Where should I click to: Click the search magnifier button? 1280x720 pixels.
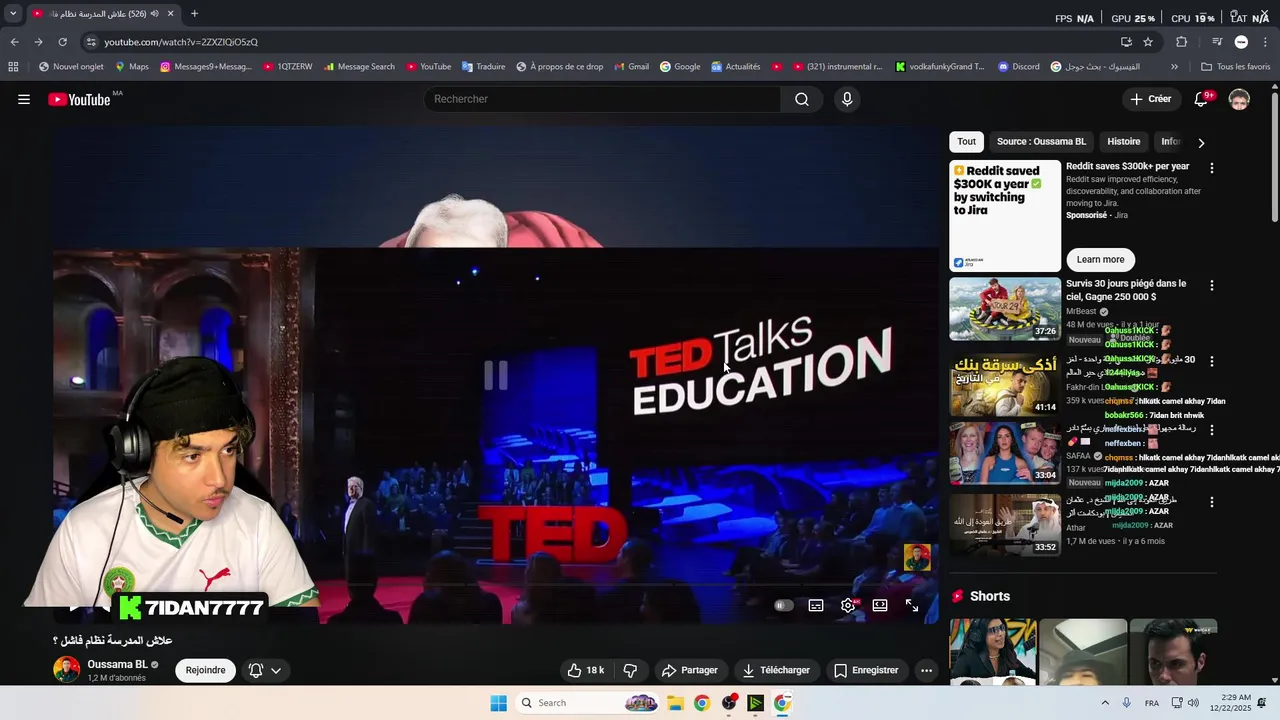coord(802,99)
